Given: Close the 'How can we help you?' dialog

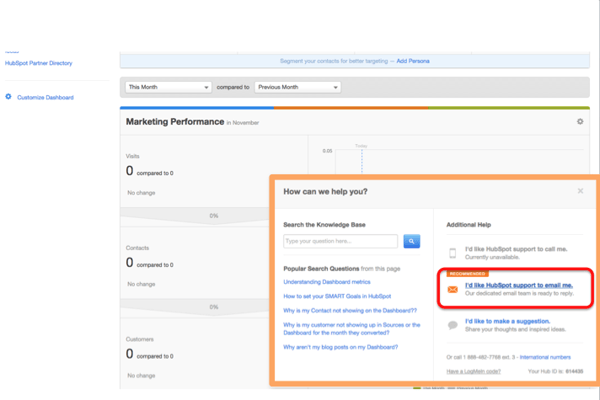Looking at the screenshot, I should [x=580, y=191].
